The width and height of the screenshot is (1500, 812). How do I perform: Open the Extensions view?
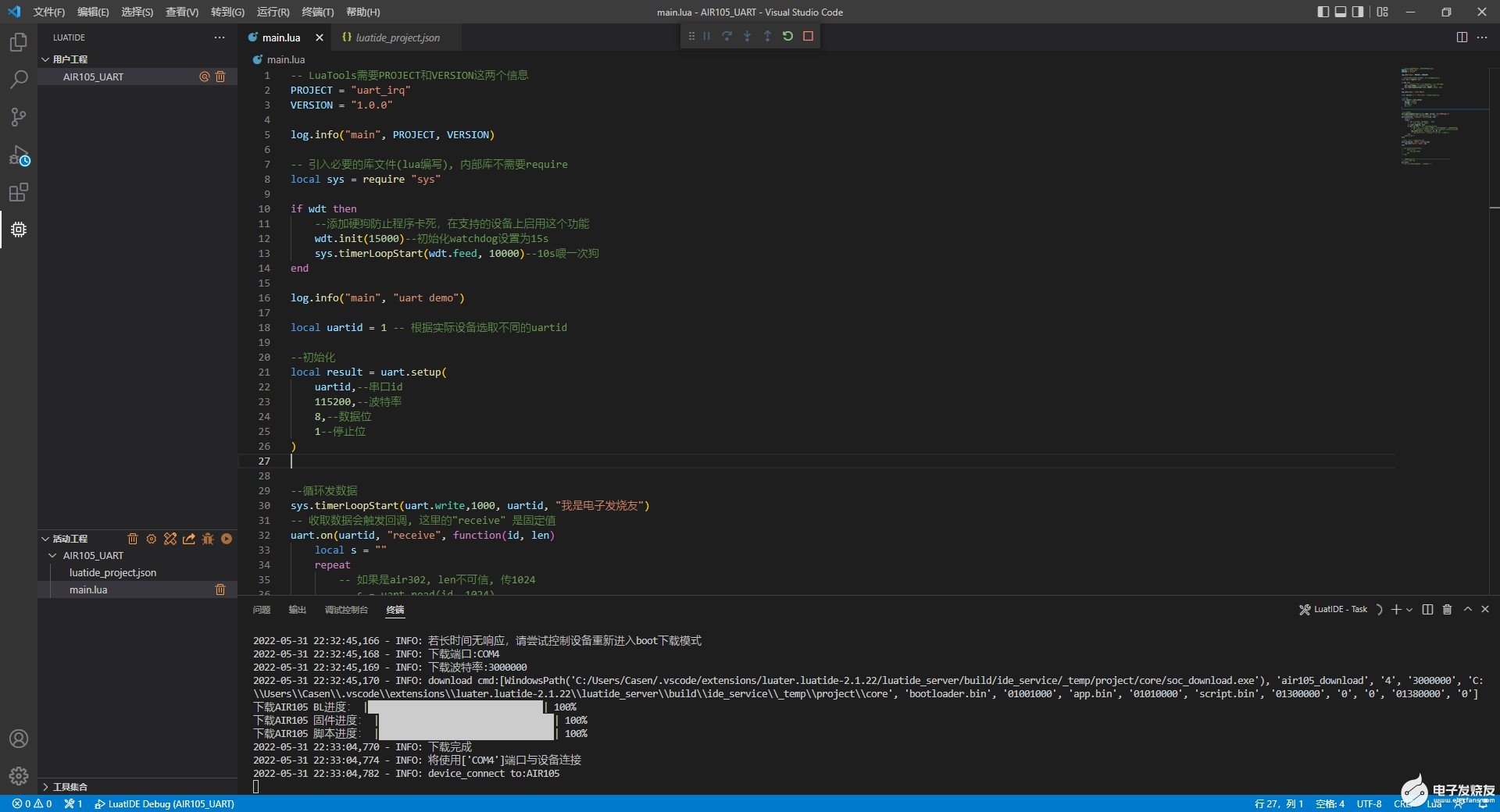pyautogui.click(x=19, y=192)
